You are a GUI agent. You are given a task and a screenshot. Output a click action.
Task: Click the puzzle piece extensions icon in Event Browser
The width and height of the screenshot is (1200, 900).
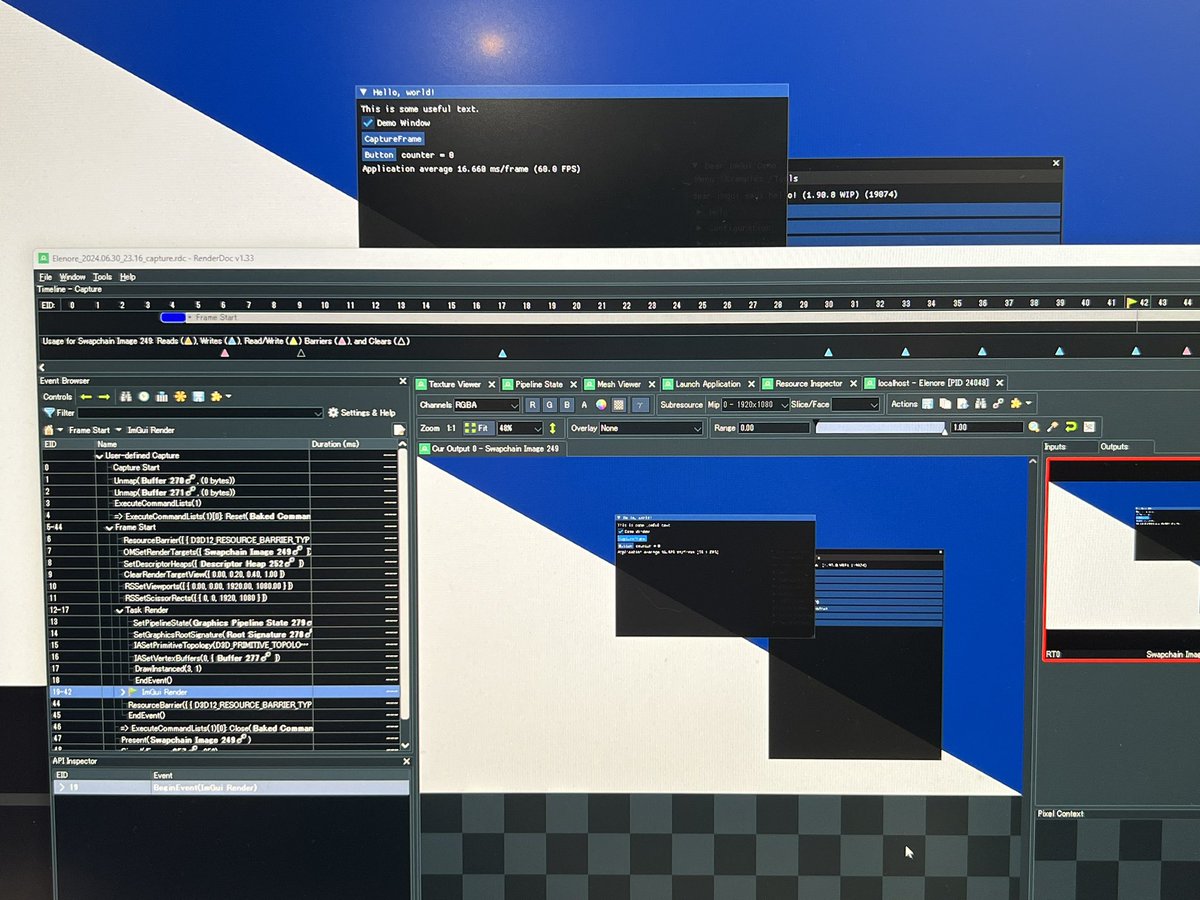pos(216,397)
